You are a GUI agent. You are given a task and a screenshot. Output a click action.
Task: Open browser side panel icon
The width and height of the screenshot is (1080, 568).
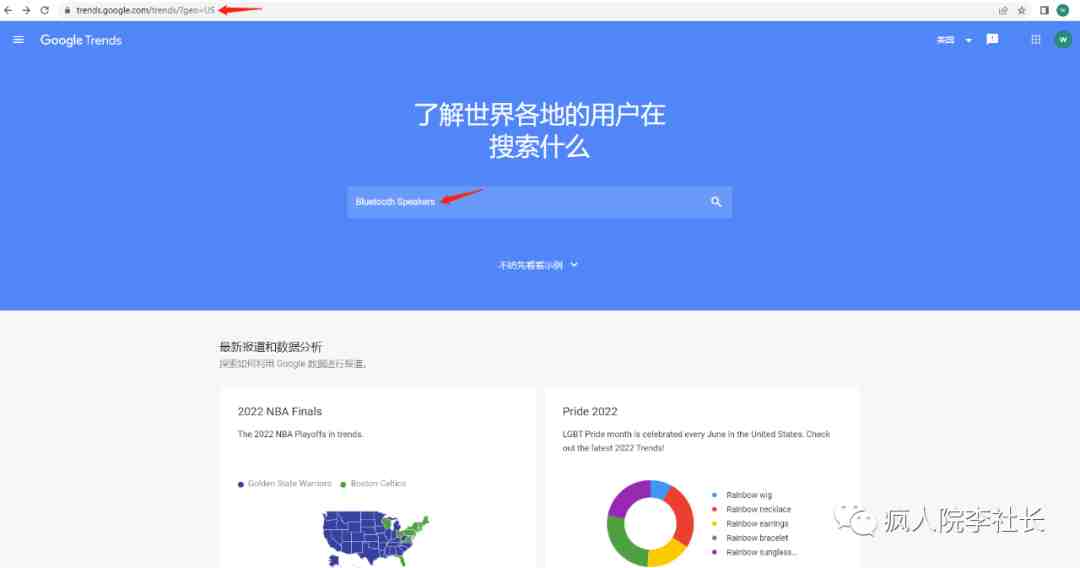1044,10
